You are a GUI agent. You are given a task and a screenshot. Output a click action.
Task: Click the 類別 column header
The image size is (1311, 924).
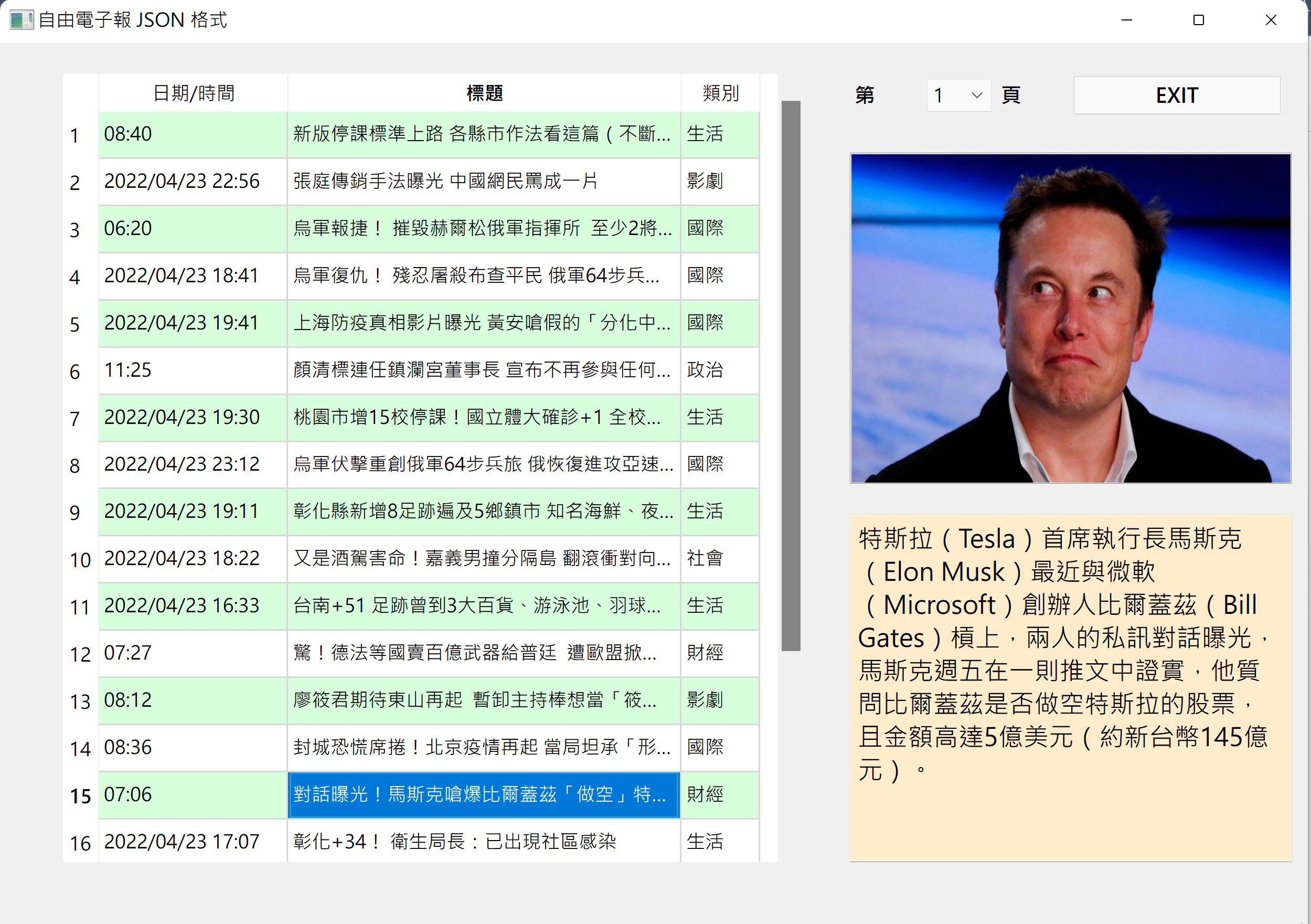[719, 93]
